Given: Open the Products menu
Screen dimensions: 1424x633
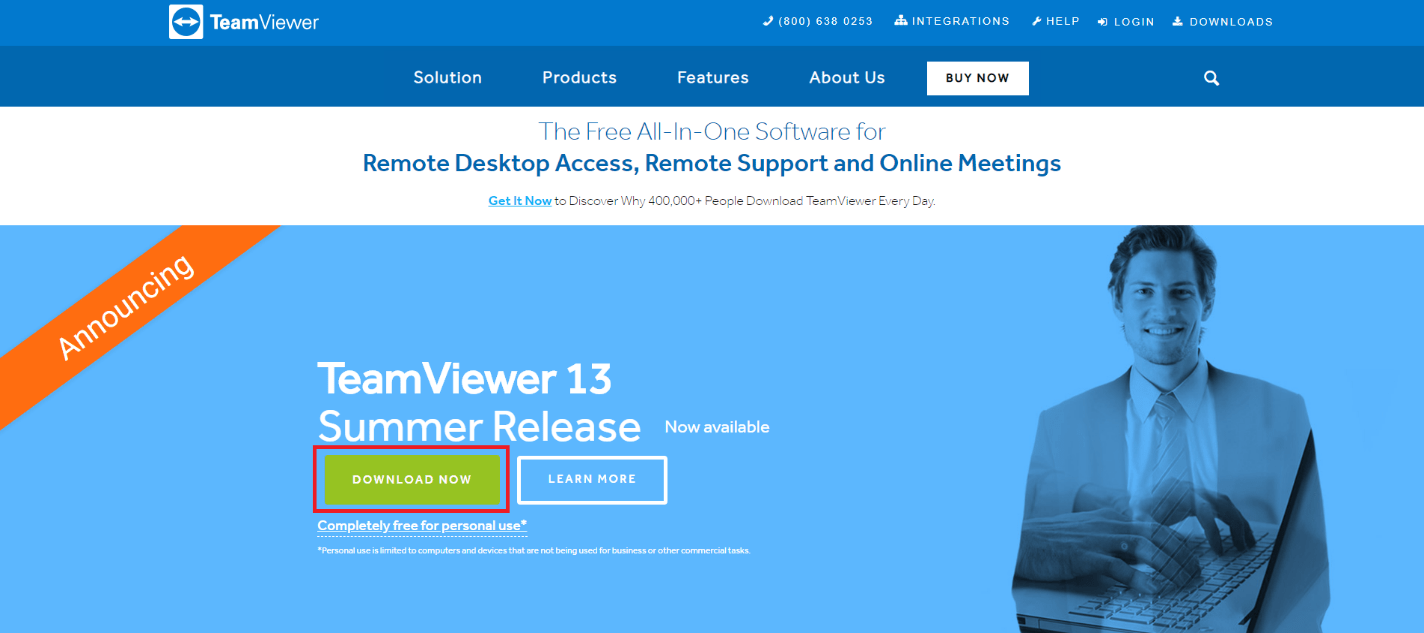Looking at the screenshot, I should 579,78.
